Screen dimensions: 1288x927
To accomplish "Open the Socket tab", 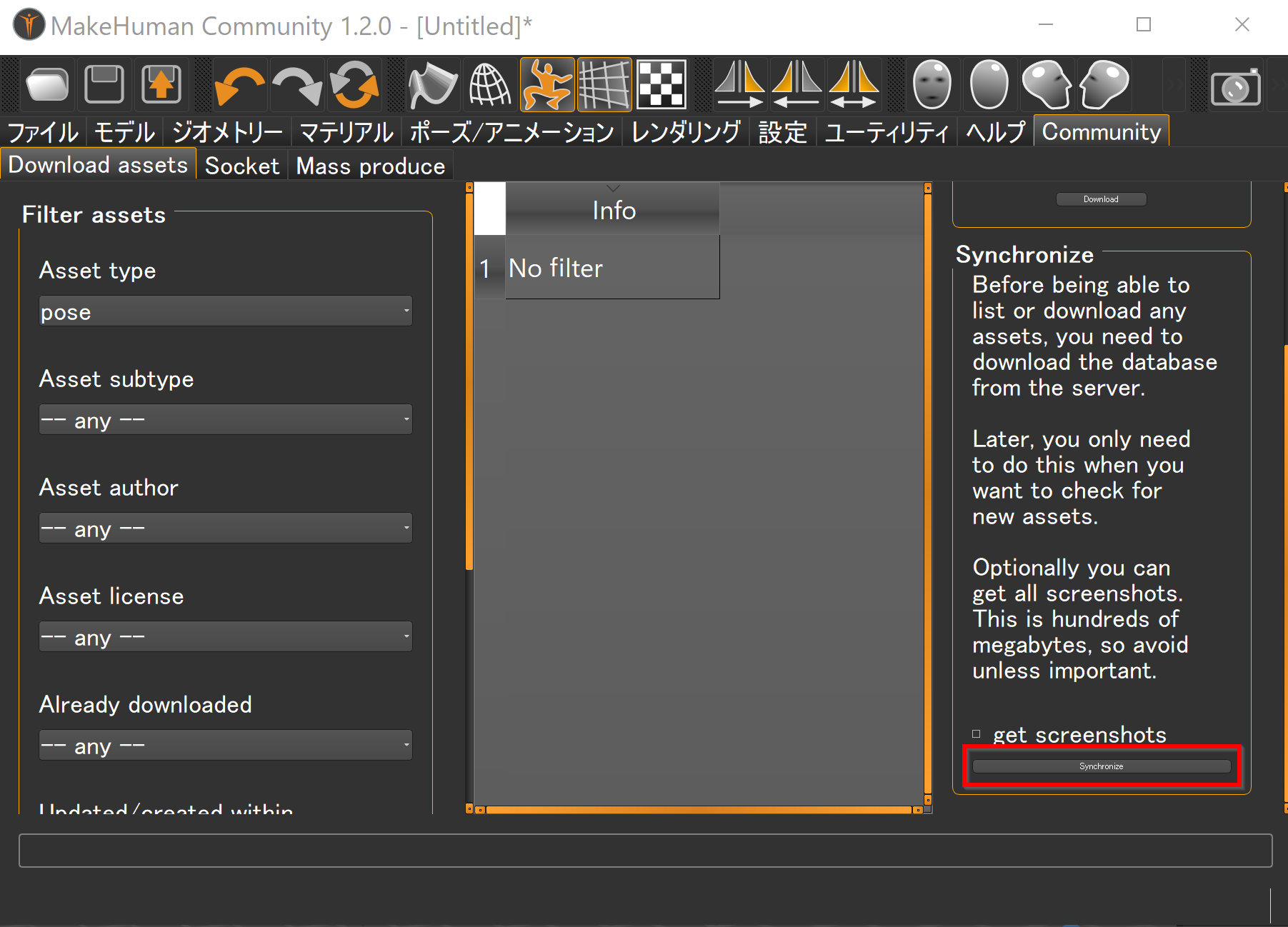I will pos(241,166).
